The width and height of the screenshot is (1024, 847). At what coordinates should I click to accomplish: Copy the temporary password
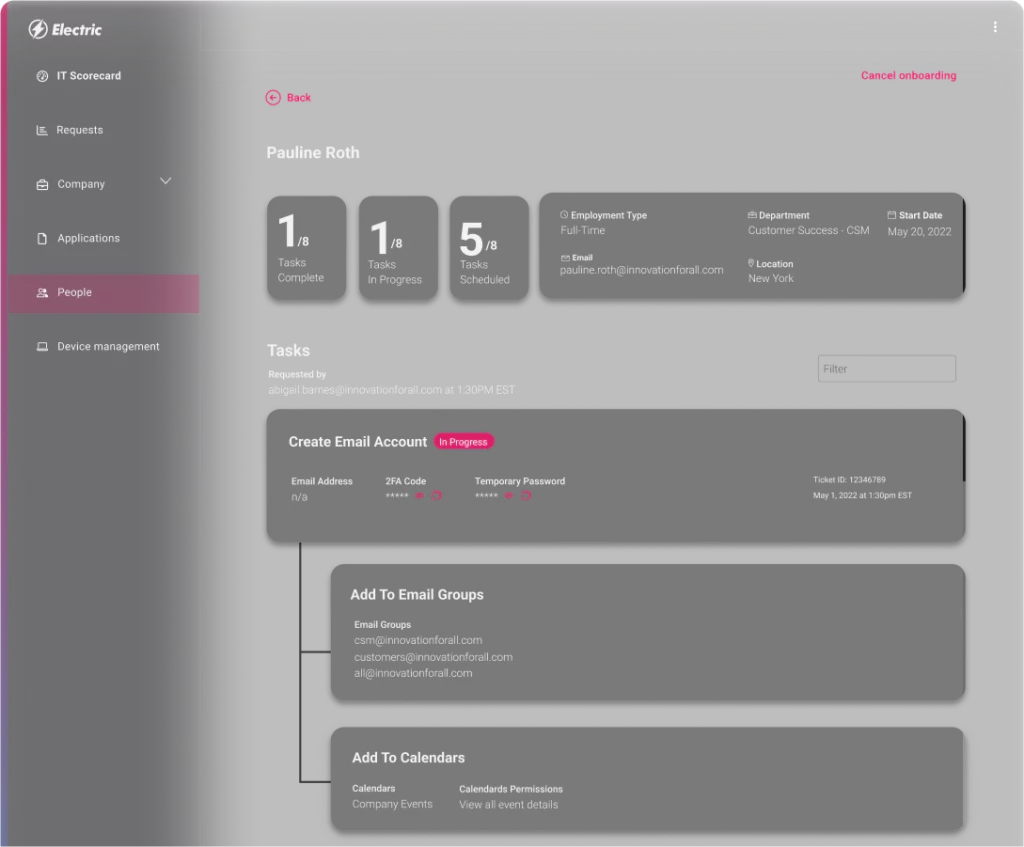click(x=525, y=495)
